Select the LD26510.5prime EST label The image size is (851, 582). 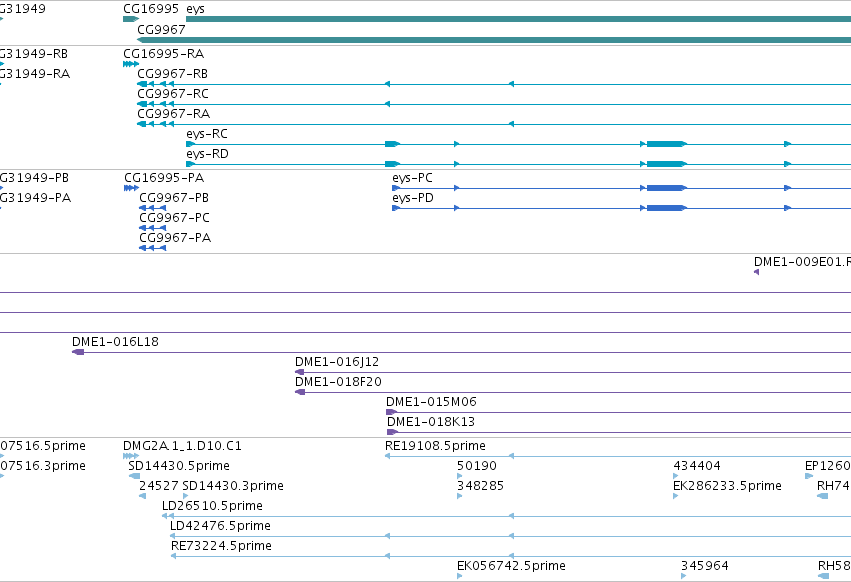212,507
